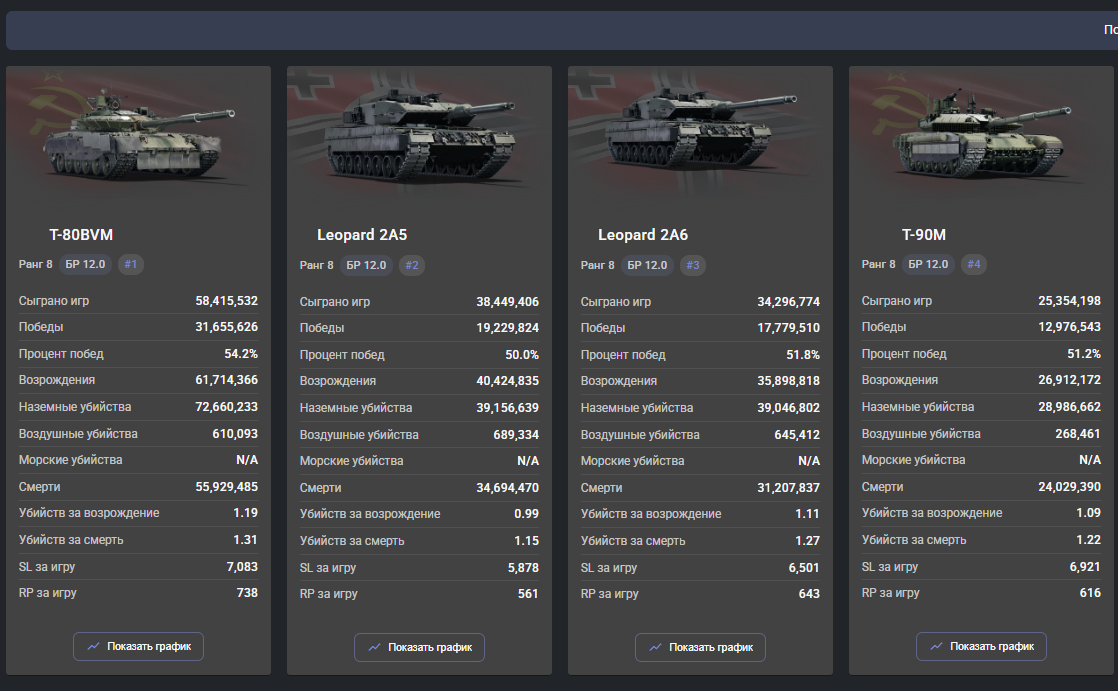Open the T-80BVM tank image

coord(138,135)
